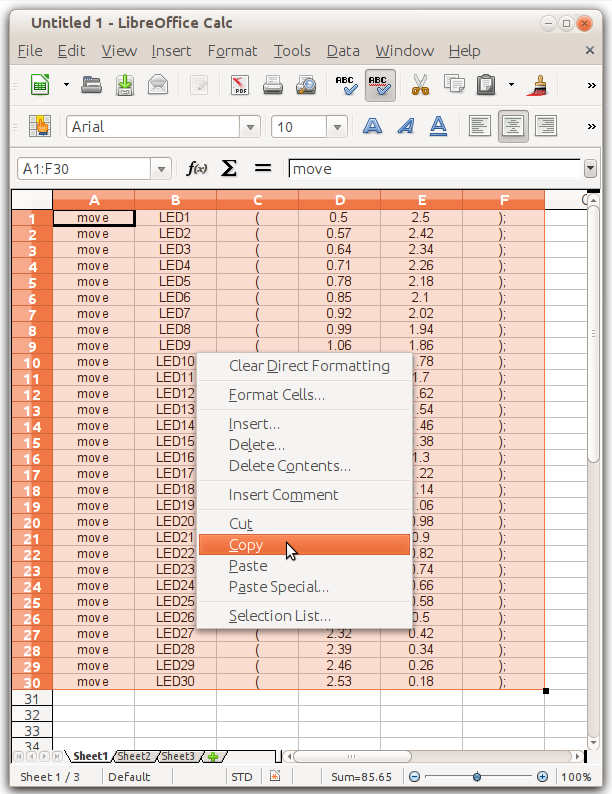612x794 pixels.
Task: Toggle Bold formatting
Action: [x=372, y=126]
